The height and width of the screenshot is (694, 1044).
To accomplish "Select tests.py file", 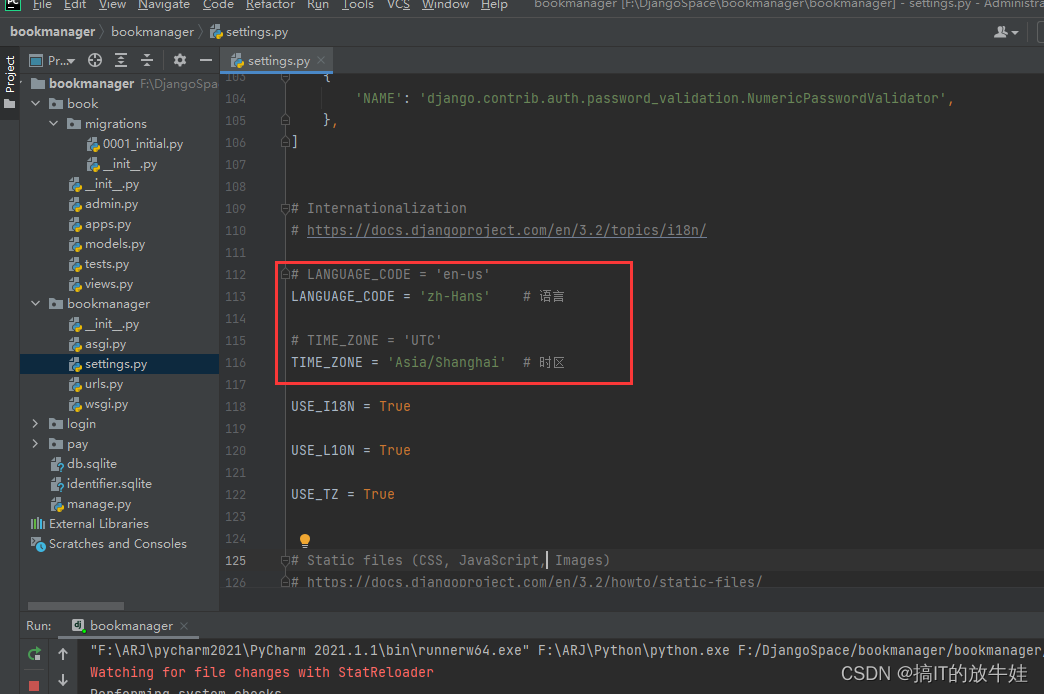I will tap(99, 264).
